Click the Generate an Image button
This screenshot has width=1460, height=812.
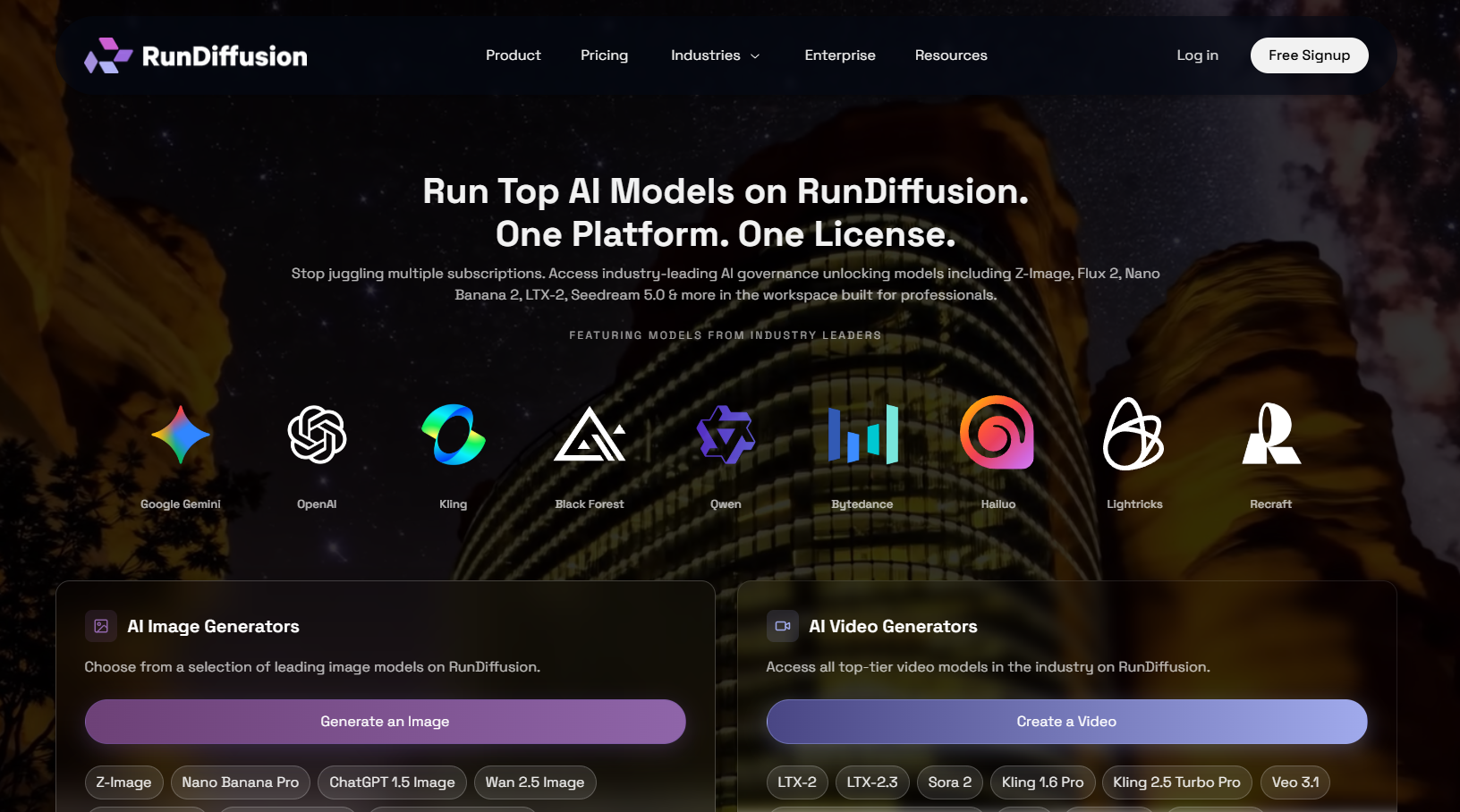[x=386, y=722]
